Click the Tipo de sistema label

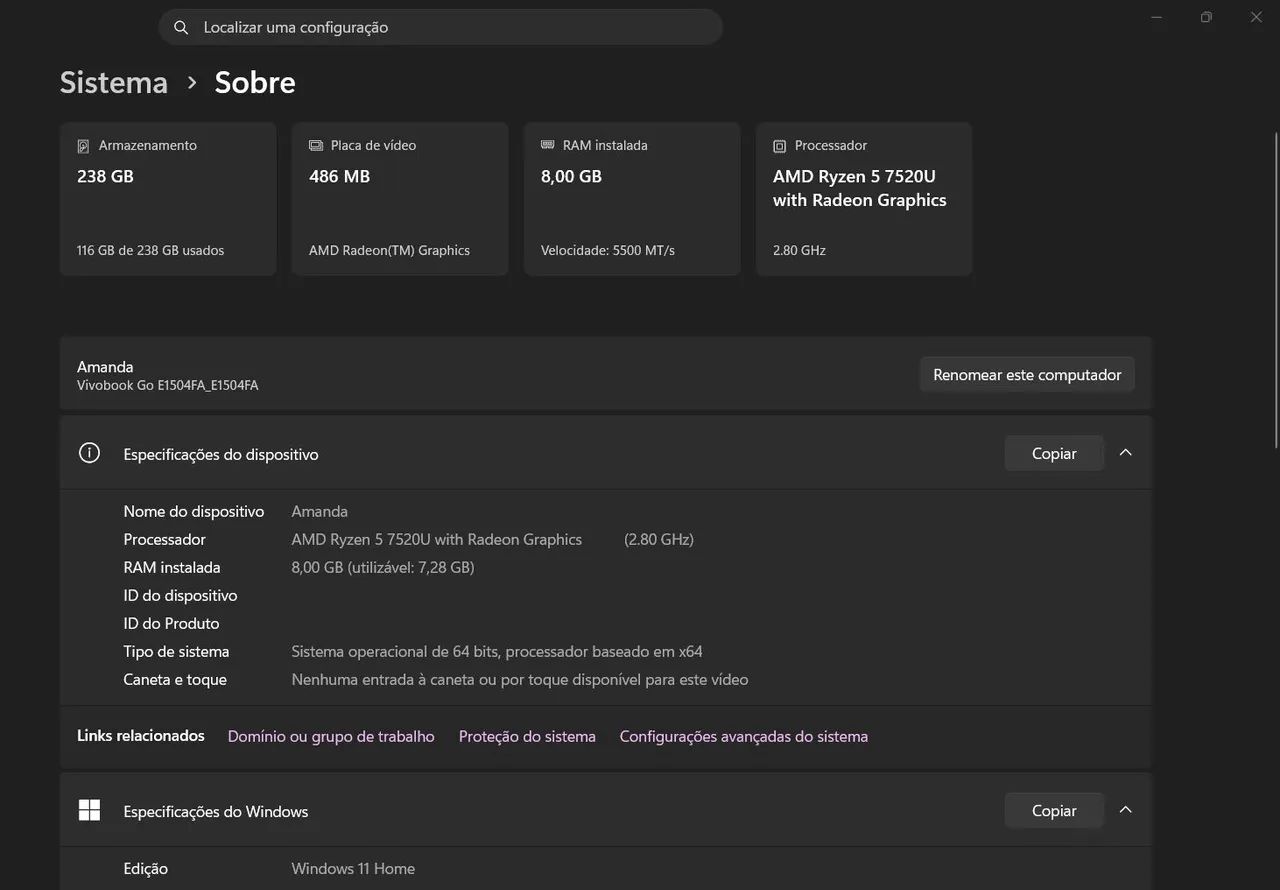[x=177, y=651]
